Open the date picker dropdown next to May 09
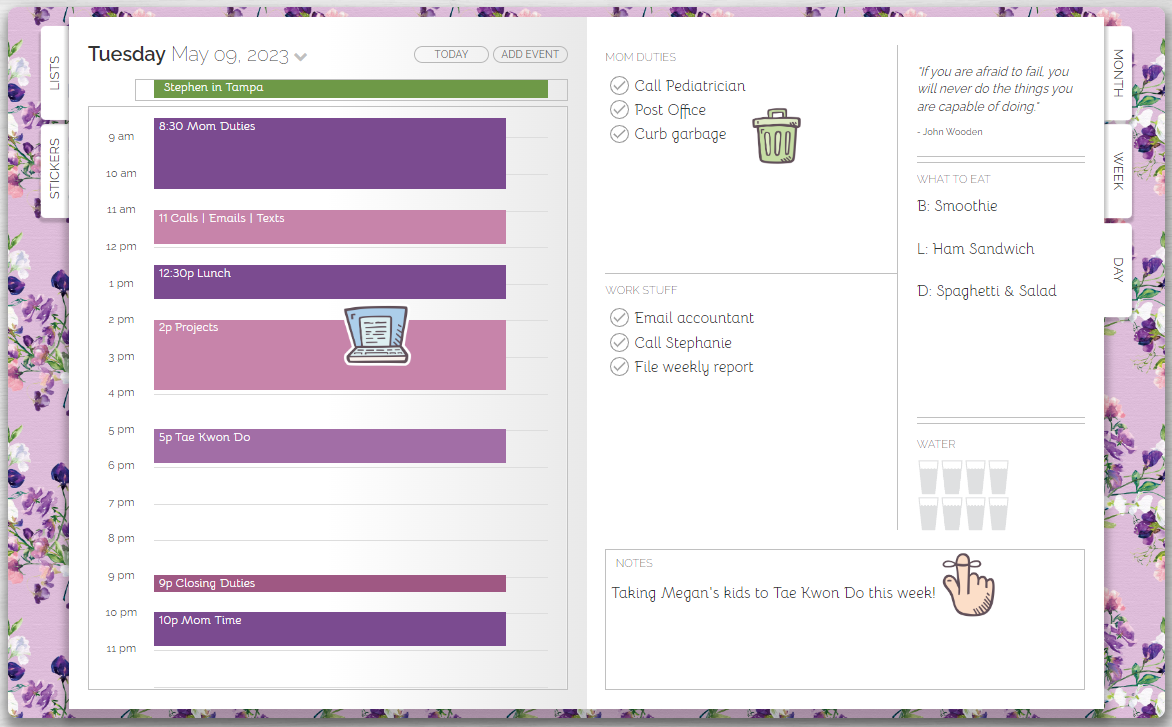This screenshot has width=1172, height=727. pos(298,57)
